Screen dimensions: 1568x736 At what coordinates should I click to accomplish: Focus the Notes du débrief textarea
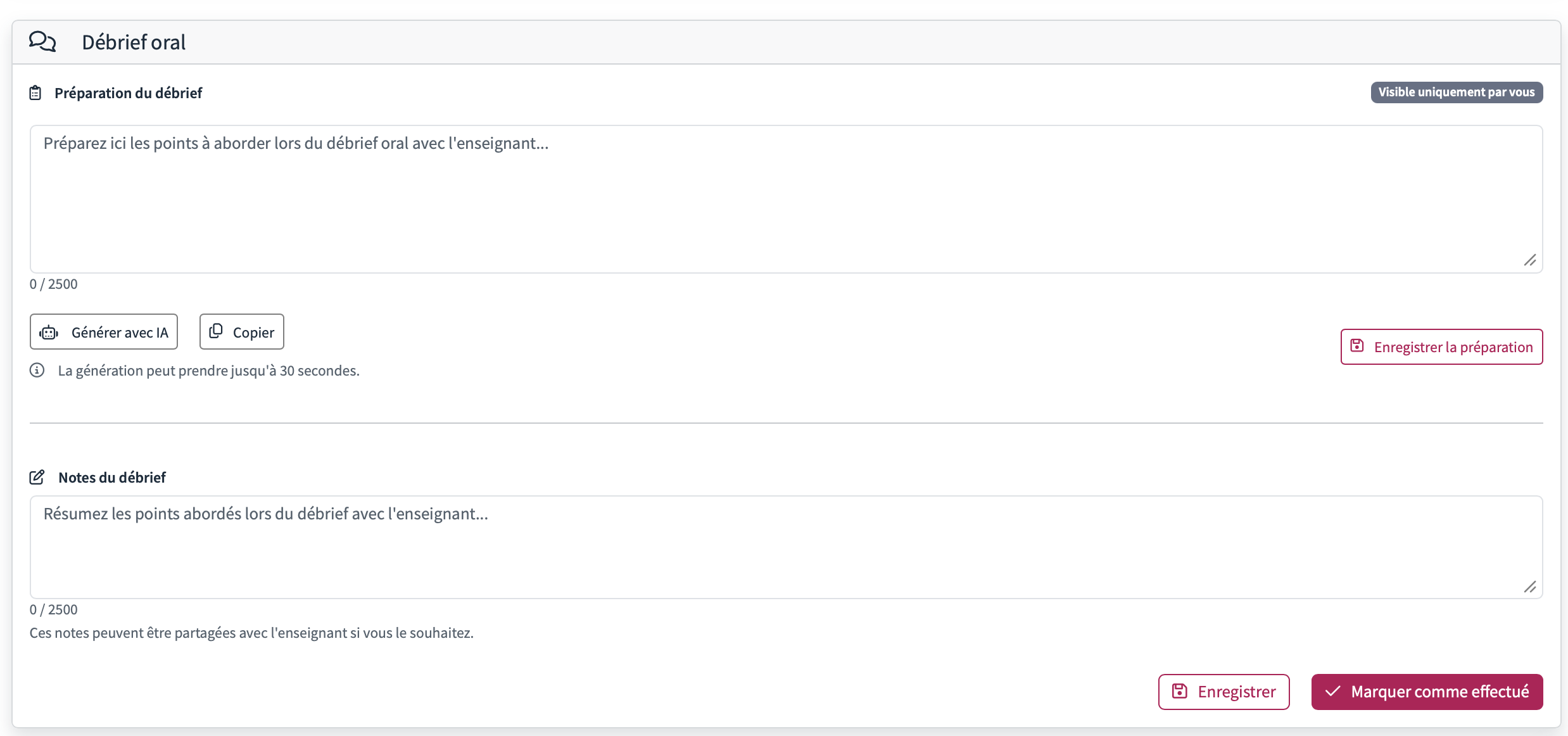[x=787, y=547]
